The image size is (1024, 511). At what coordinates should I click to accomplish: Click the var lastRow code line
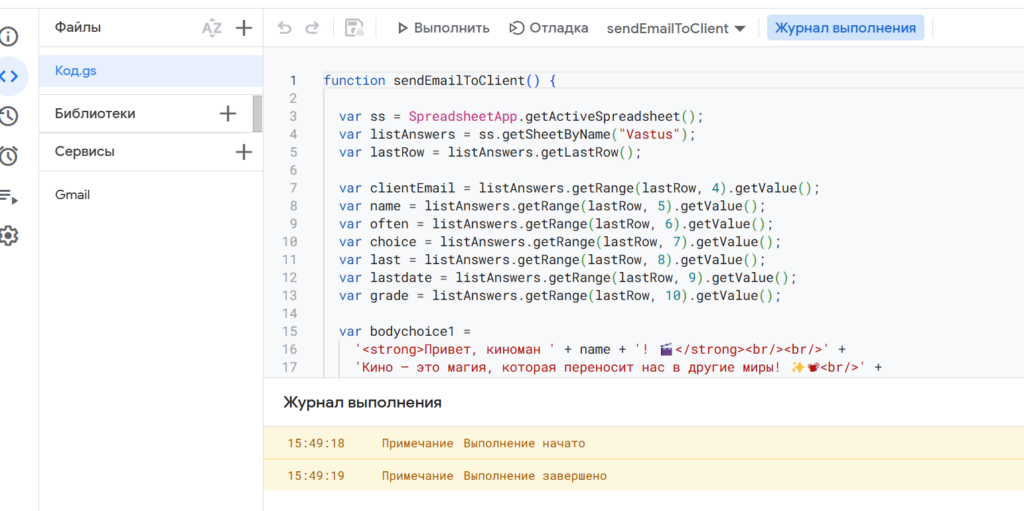coord(490,153)
